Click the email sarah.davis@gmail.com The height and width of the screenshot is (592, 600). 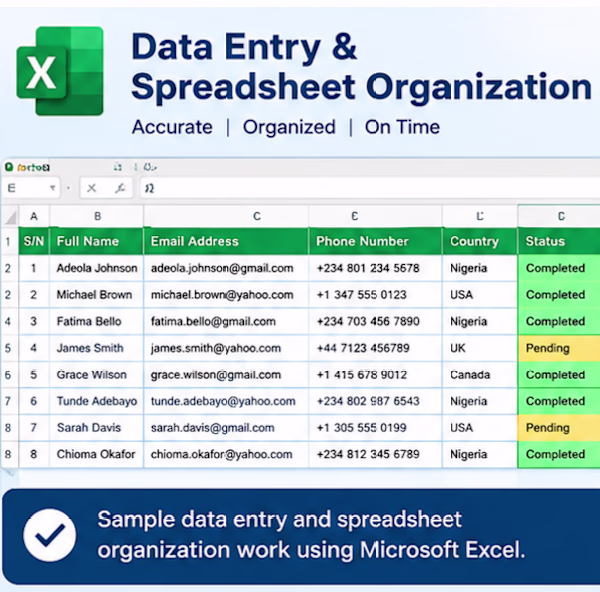point(213,427)
